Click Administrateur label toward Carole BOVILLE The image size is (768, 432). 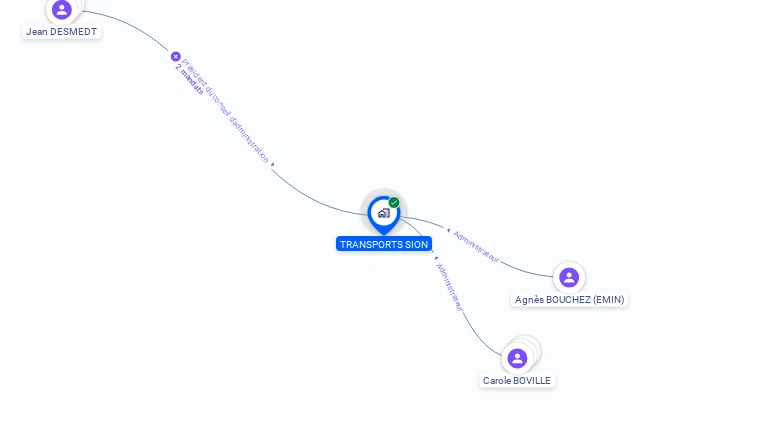click(450, 288)
